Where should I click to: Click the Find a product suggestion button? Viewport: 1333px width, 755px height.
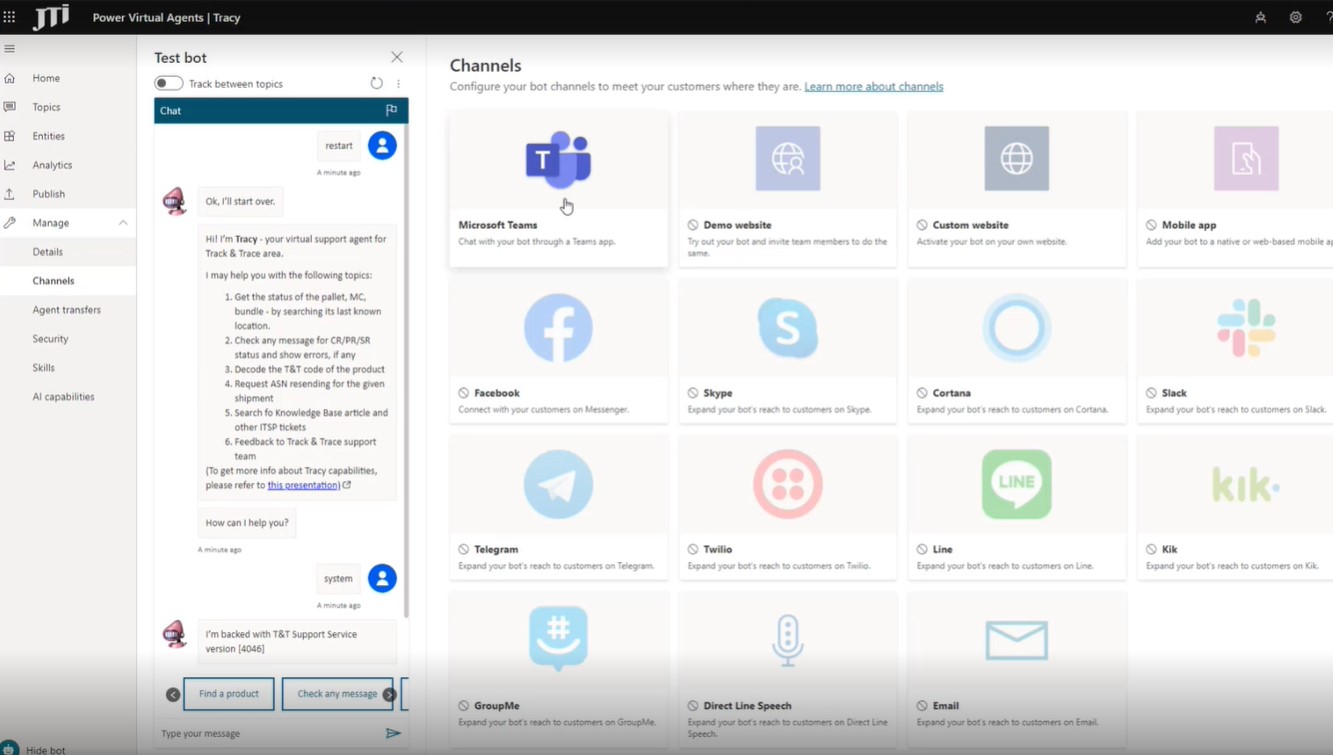[228, 694]
